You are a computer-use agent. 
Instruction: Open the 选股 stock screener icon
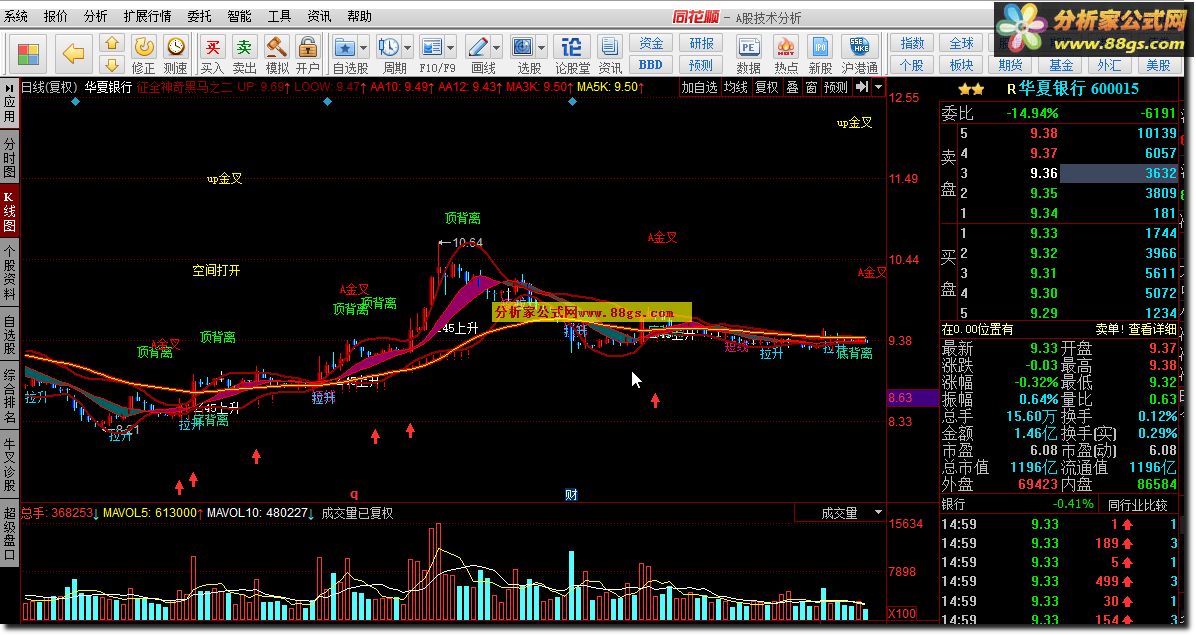tap(522, 47)
